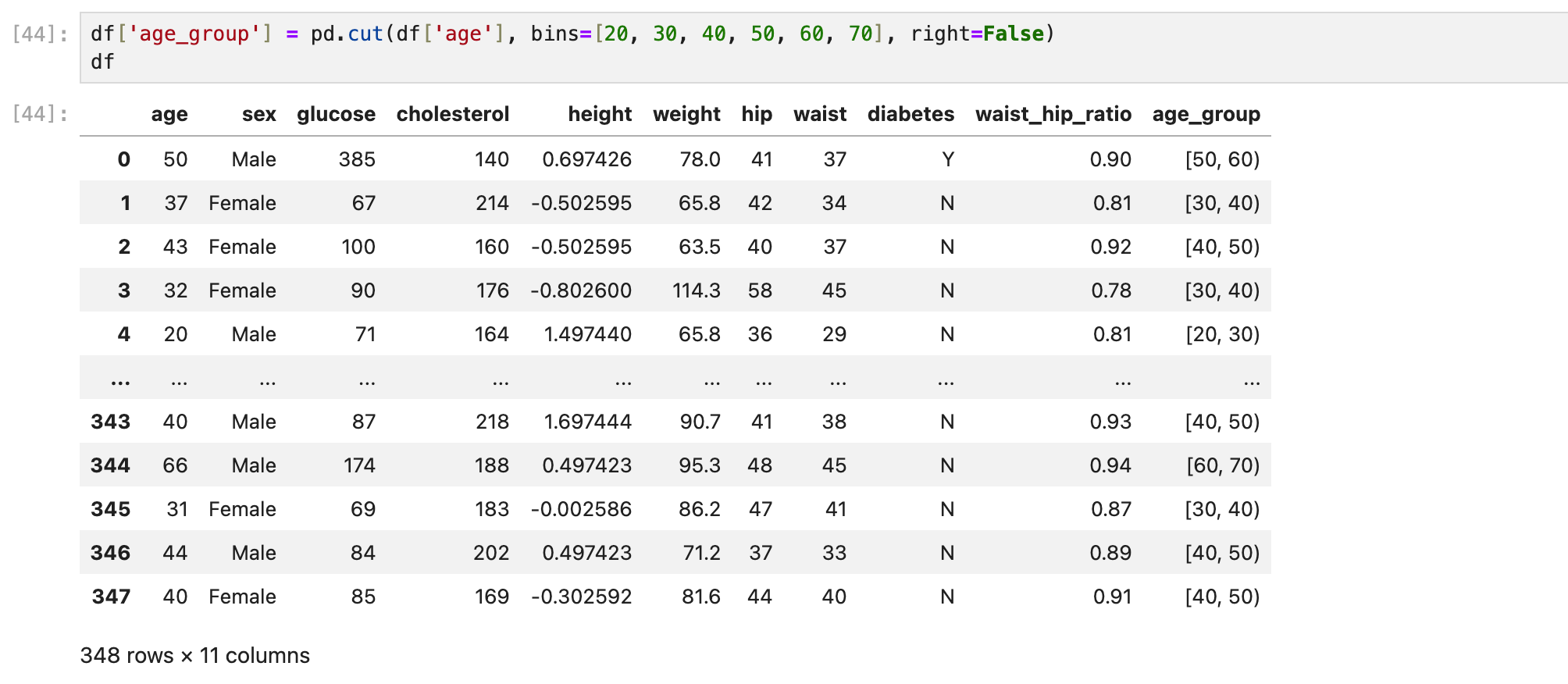The height and width of the screenshot is (684, 1568).
Task: Click cholesterol value 214 in row 1
Action: pyautogui.click(x=492, y=203)
